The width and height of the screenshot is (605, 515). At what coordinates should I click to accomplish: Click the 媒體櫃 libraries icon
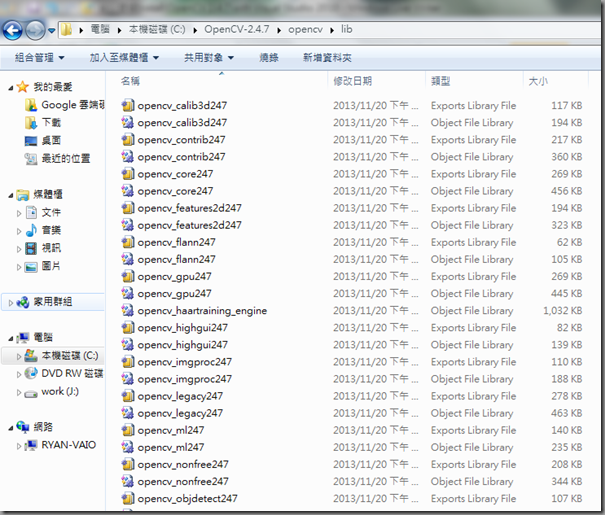pos(23,195)
